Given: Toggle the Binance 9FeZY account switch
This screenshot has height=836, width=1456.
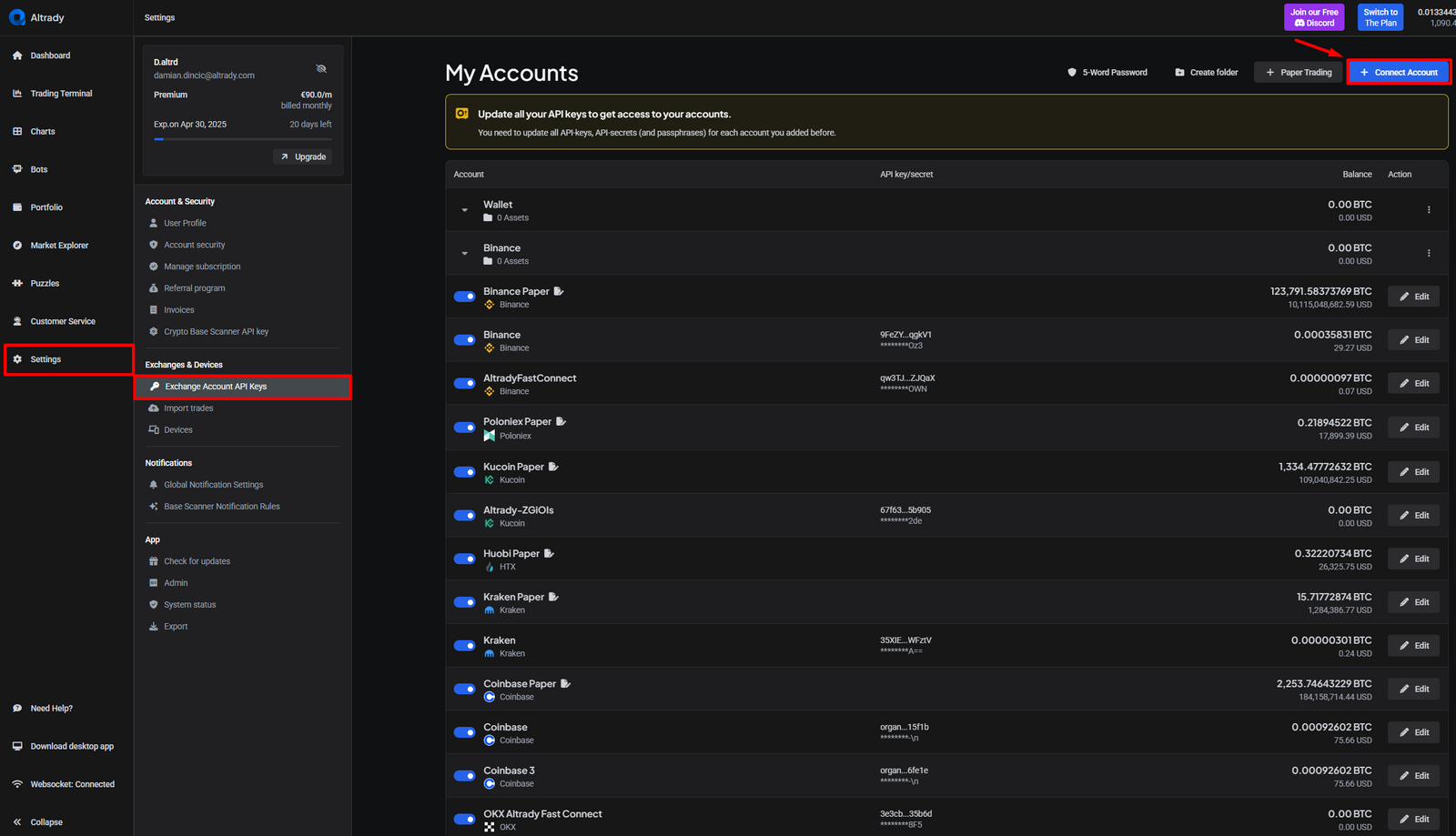Looking at the screenshot, I should (x=464, y=340).
